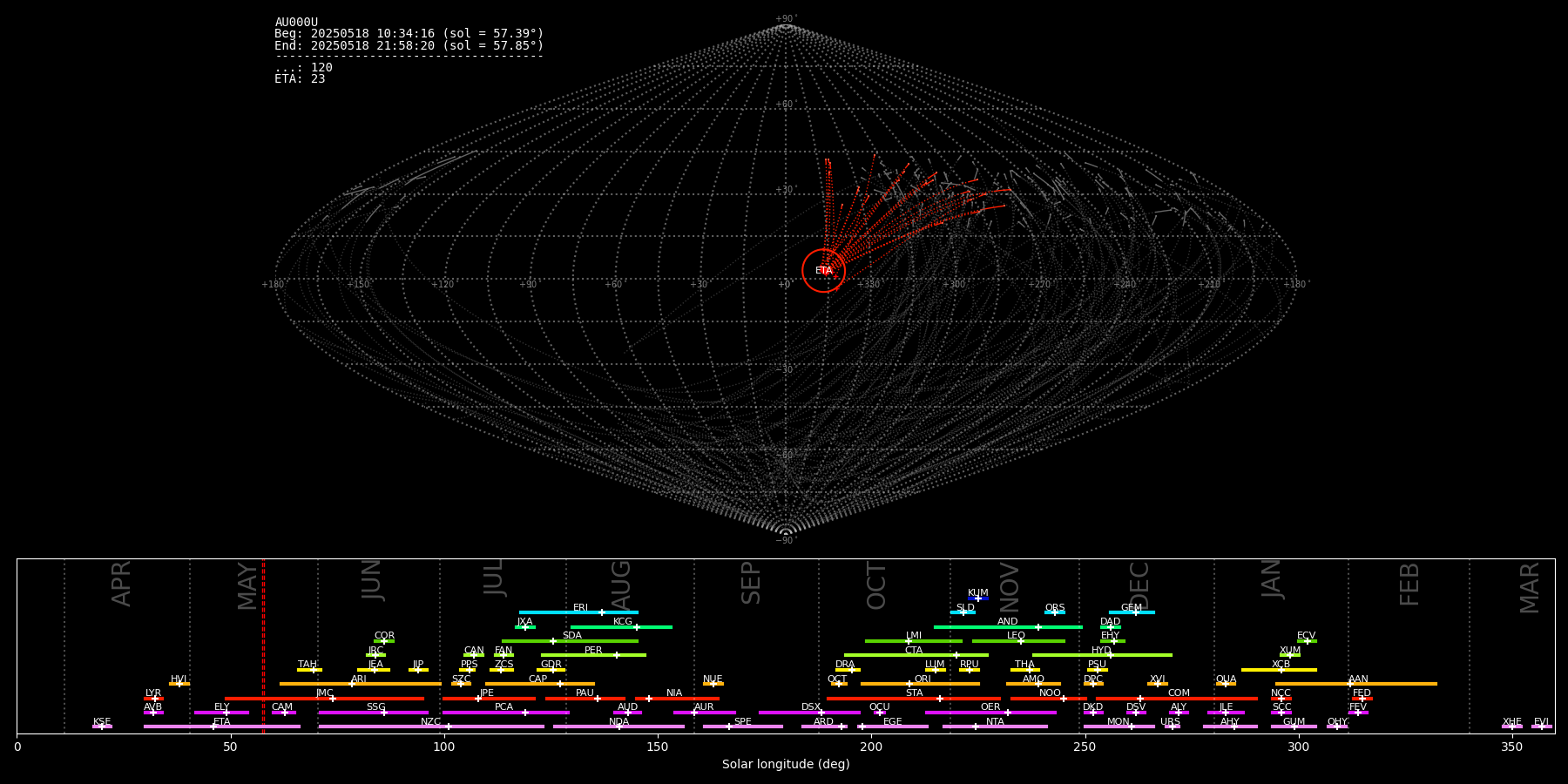Select the GEM shower bar
Viewport: 1568px width, 784px height.
tap(1132, 612)
